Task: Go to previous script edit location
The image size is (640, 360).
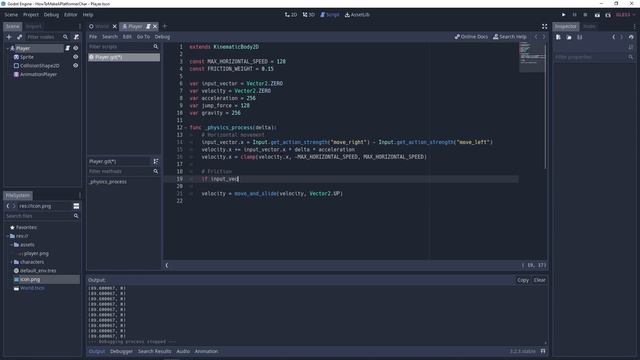Action: pos(536,37)
